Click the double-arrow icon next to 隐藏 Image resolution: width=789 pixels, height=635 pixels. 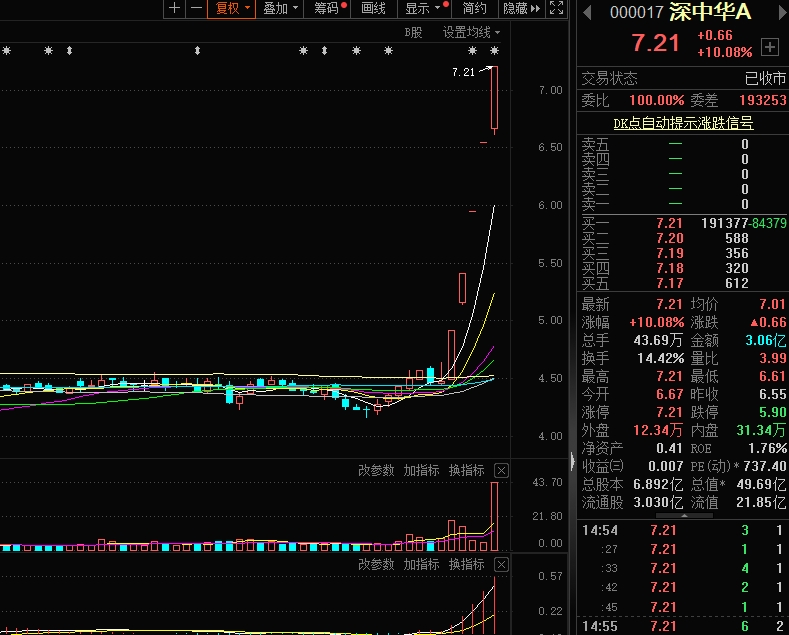tap(535, 8)
